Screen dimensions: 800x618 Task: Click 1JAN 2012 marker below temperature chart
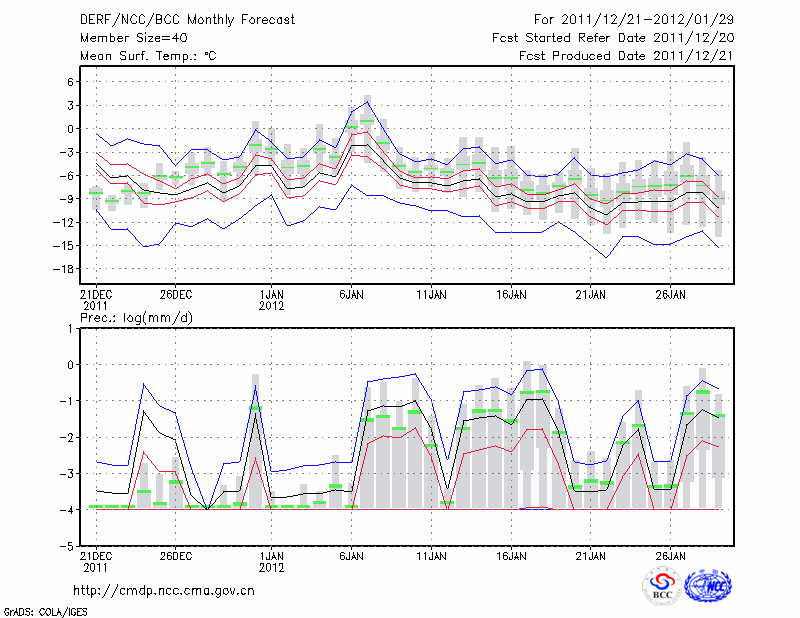(x=271, y=300)
